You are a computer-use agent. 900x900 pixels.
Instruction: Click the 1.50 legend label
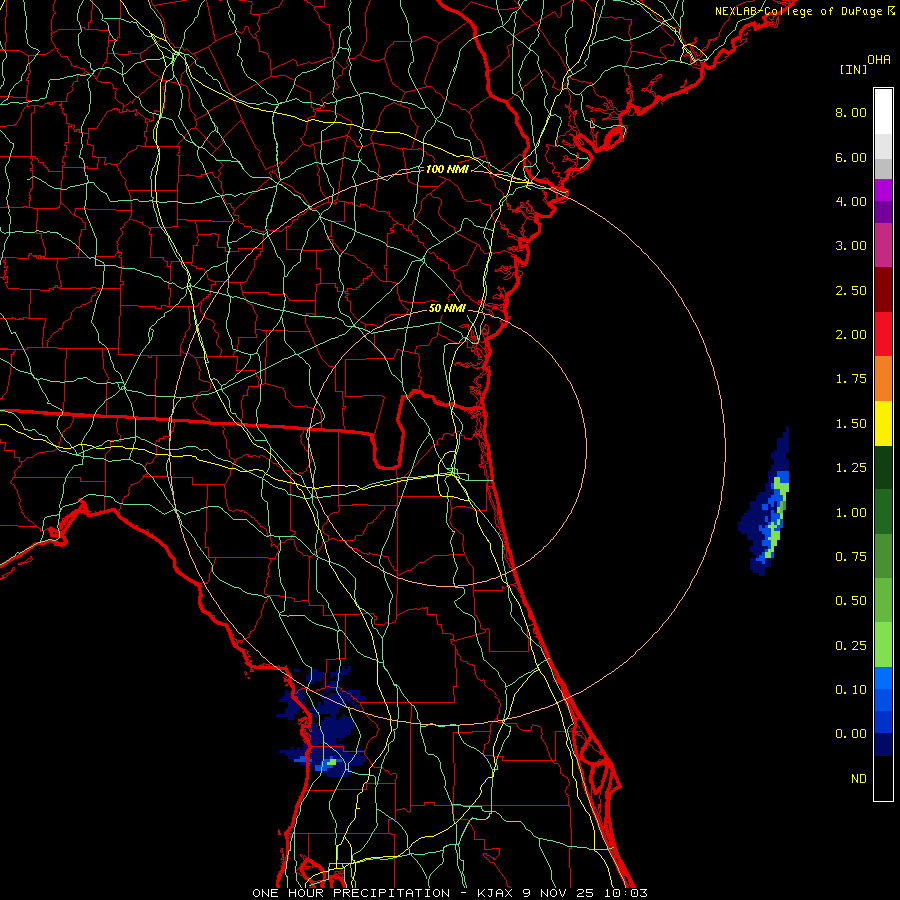point(851,424)
